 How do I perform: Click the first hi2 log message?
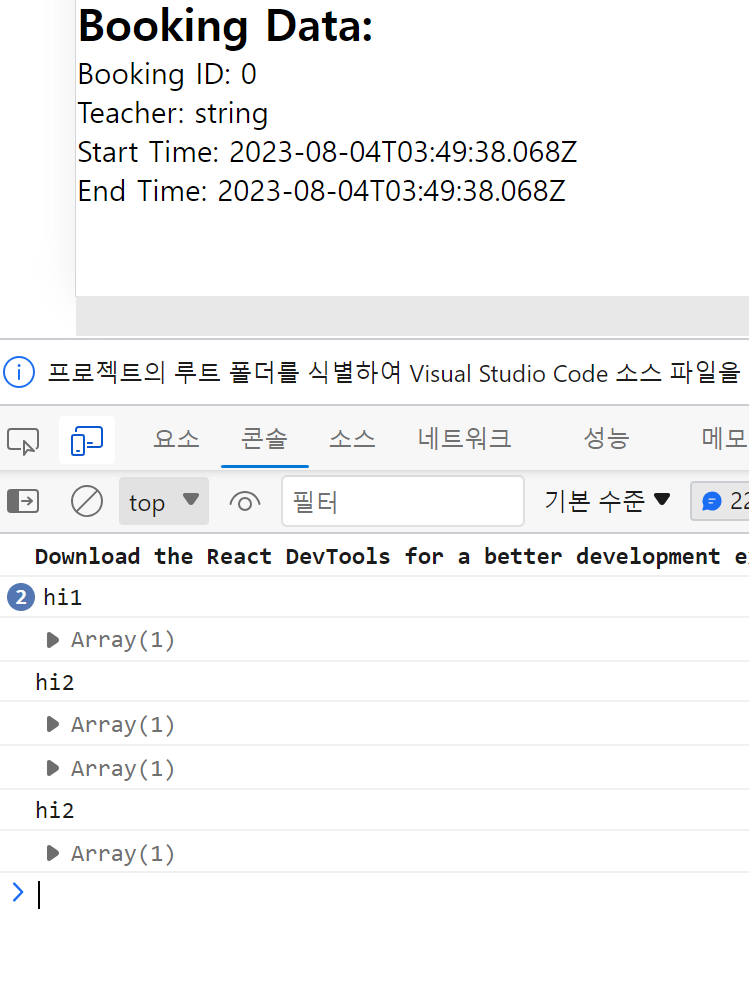pos(55,683)
